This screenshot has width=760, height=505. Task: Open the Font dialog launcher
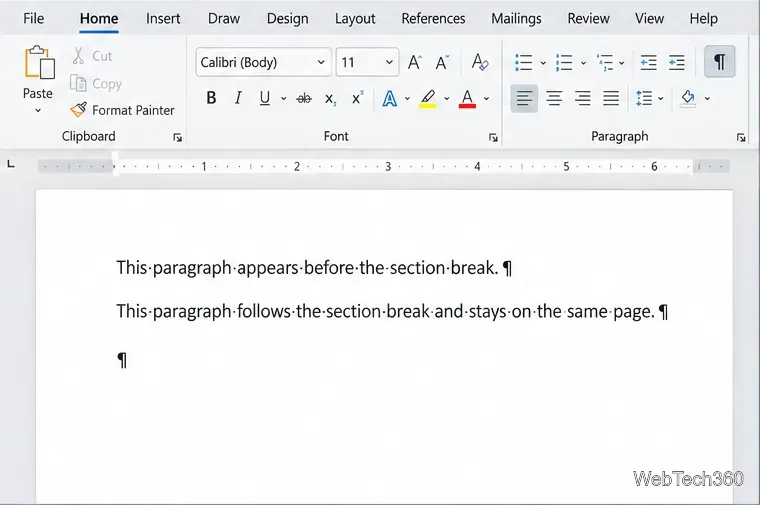[x=493, y=138]
